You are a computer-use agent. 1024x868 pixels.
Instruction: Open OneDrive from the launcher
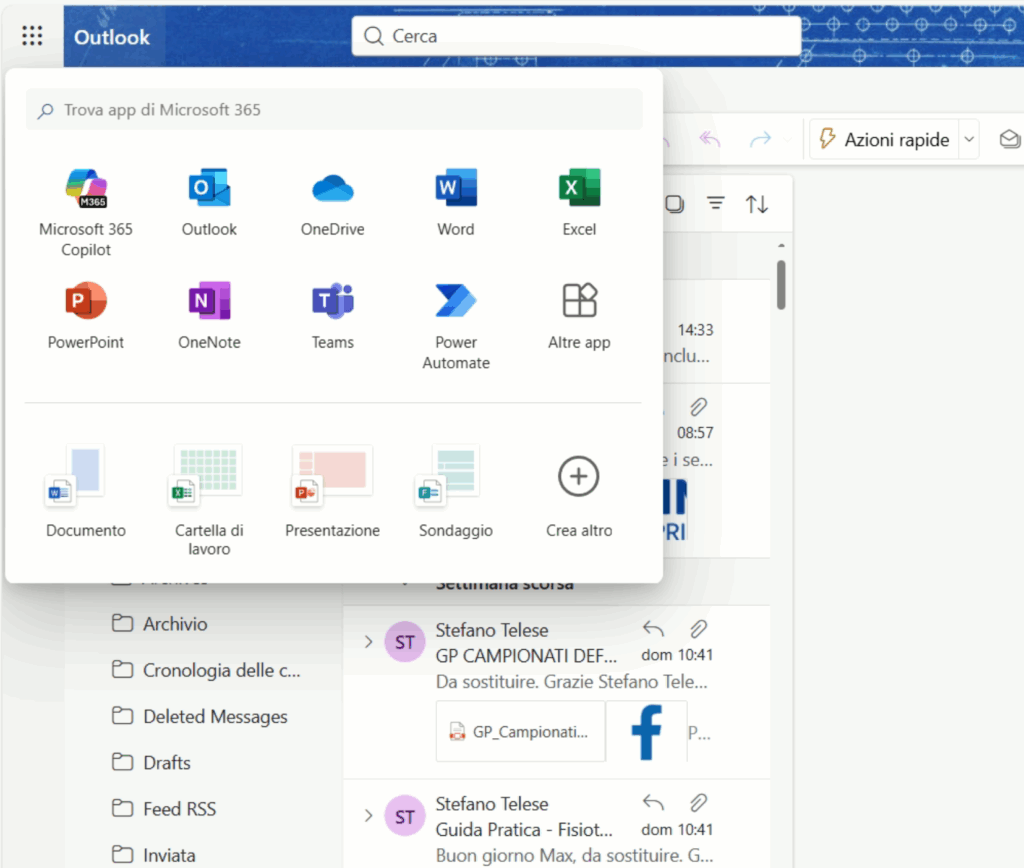coord(332,202)
